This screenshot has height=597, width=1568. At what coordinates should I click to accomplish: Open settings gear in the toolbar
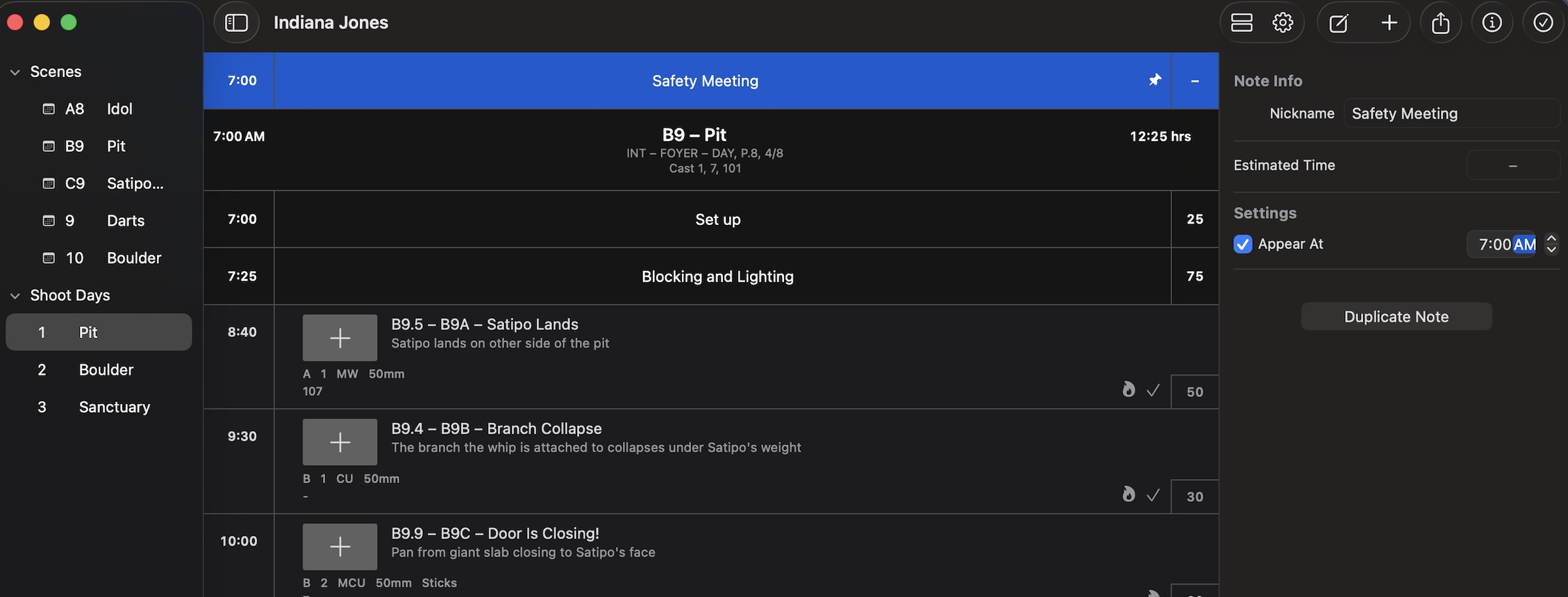click(x=1283, y=23)
